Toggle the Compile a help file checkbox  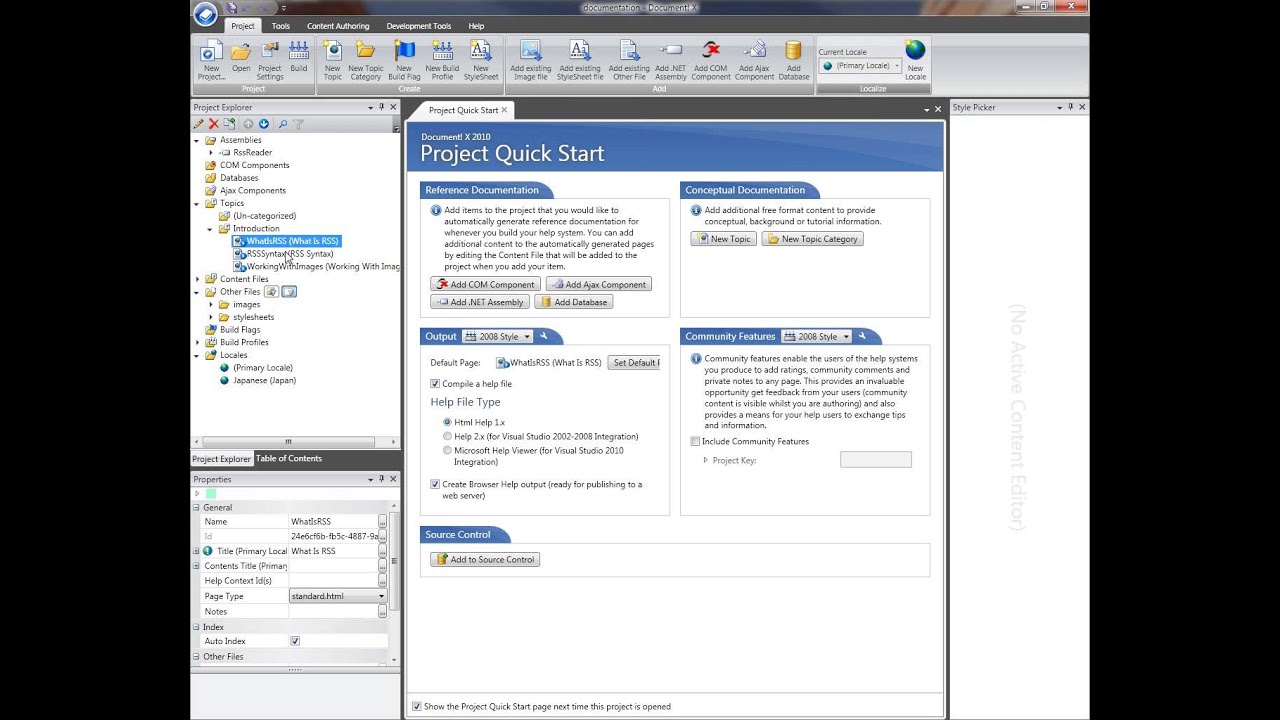tap(435, 384)
